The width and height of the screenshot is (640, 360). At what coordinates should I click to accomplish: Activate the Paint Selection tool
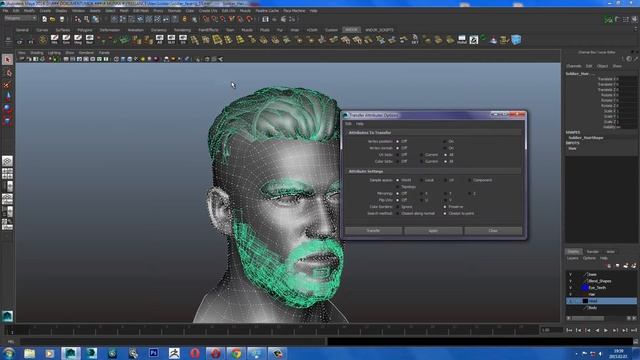click(x=7, y=85)
